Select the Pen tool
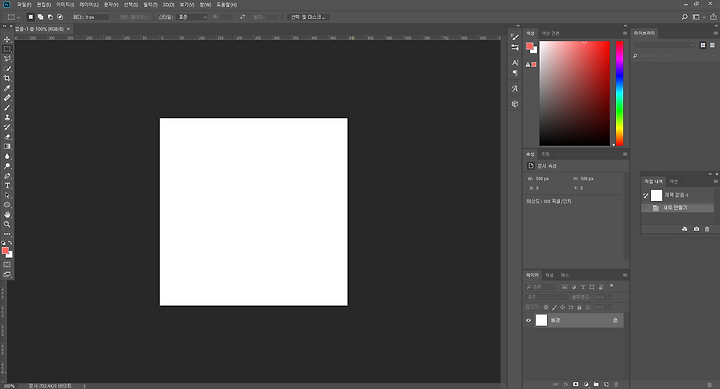720x389 pixels. click(x=7, y=176)
